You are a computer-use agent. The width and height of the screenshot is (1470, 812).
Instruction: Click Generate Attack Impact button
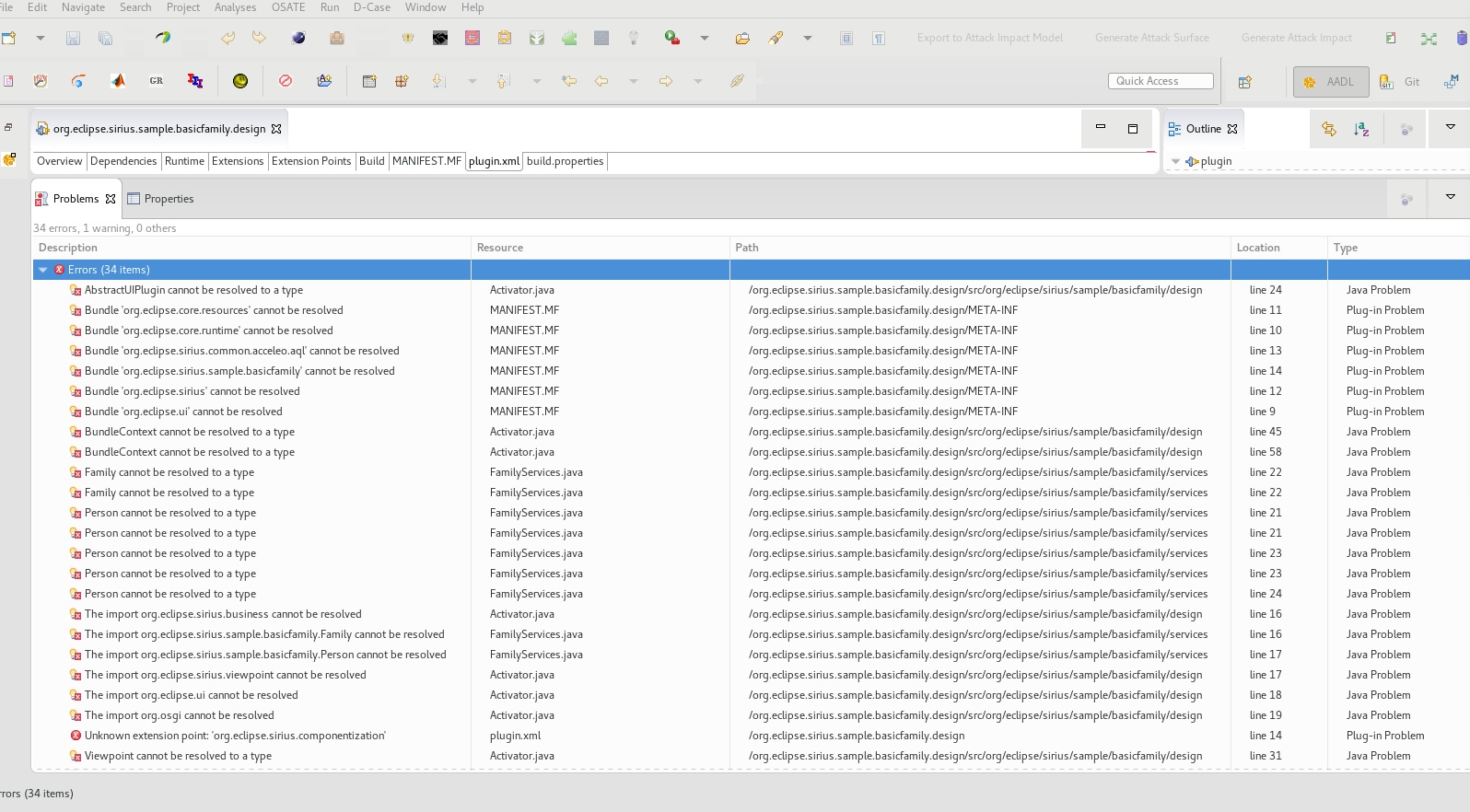[1297, 38]
